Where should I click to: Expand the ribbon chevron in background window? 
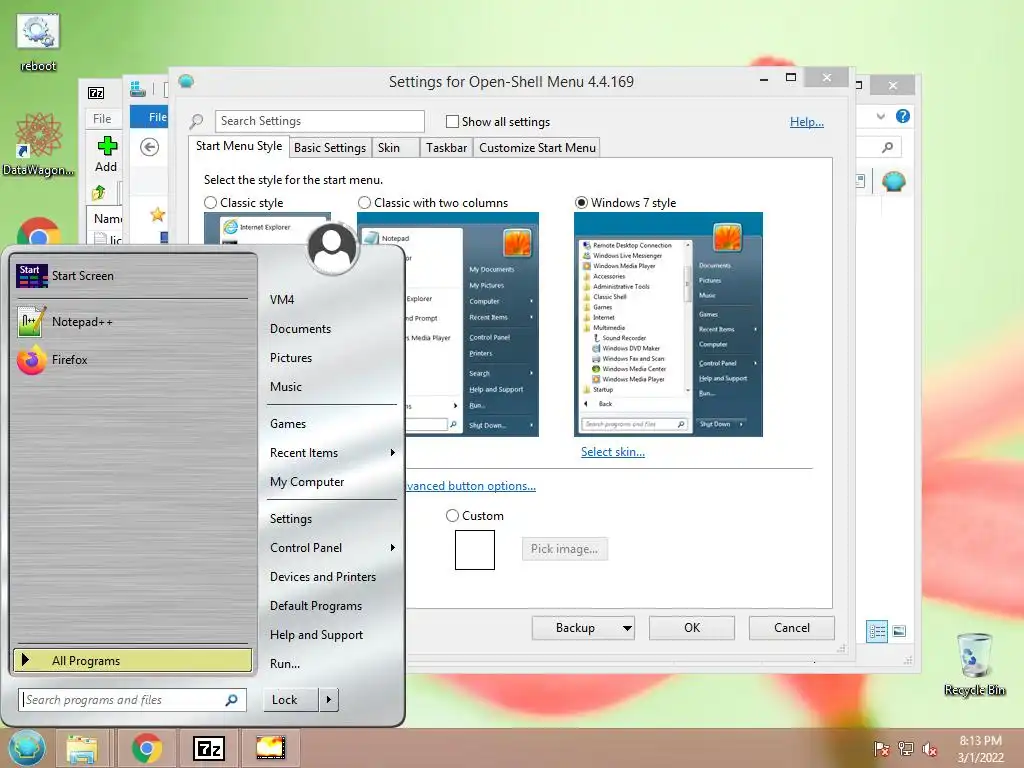point(881,116)
